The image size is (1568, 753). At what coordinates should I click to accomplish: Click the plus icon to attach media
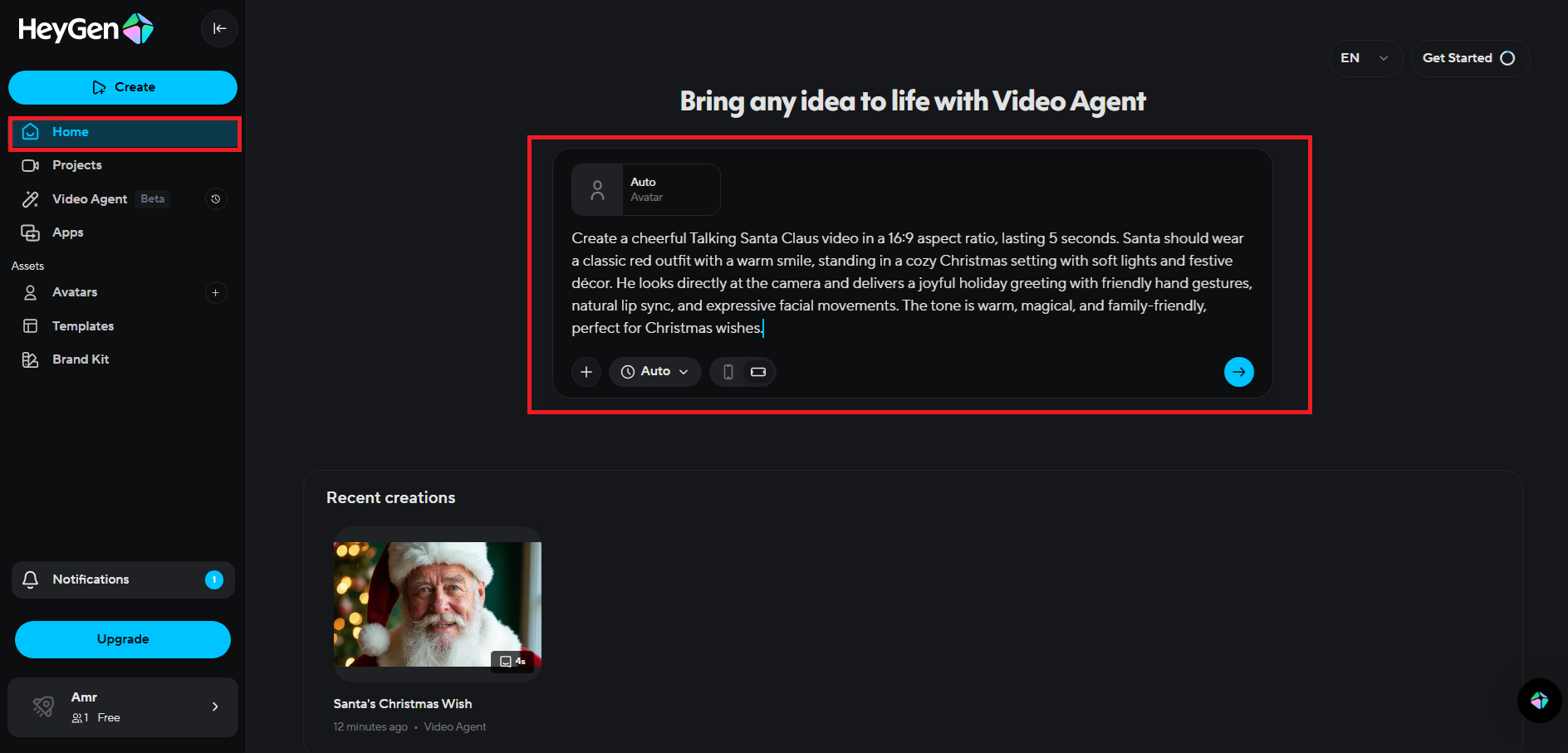(586, 372)
